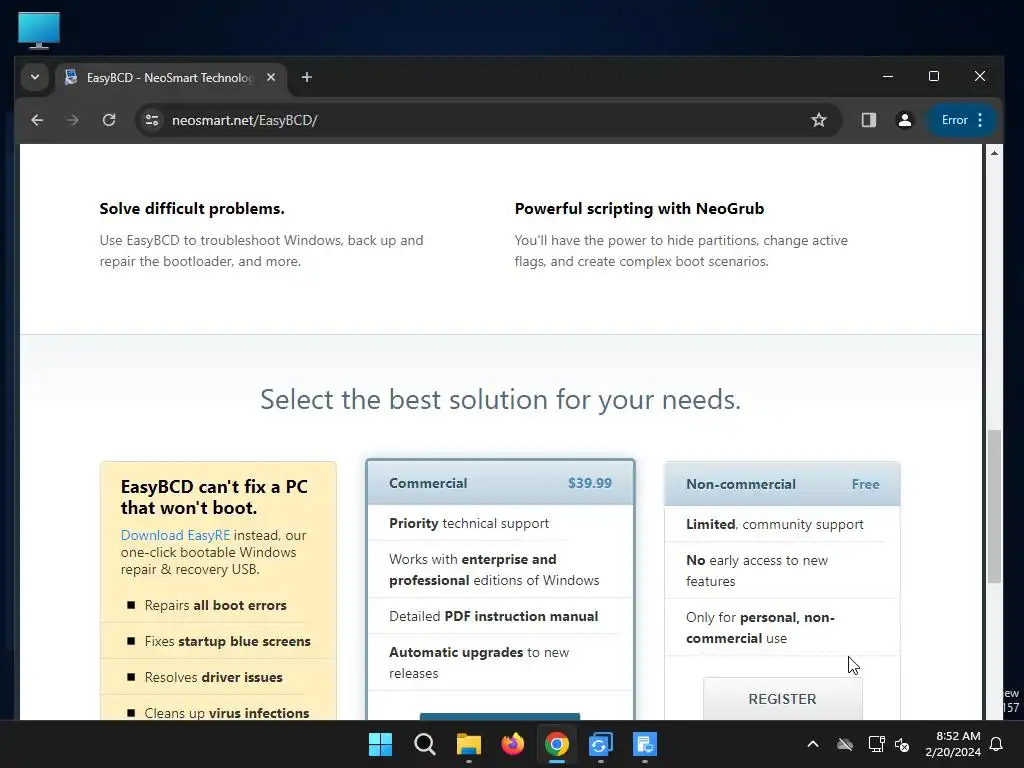Screen dimensions: 1024x768
Task: Click 'Limited, community support' row
Action: pos(775,524)
